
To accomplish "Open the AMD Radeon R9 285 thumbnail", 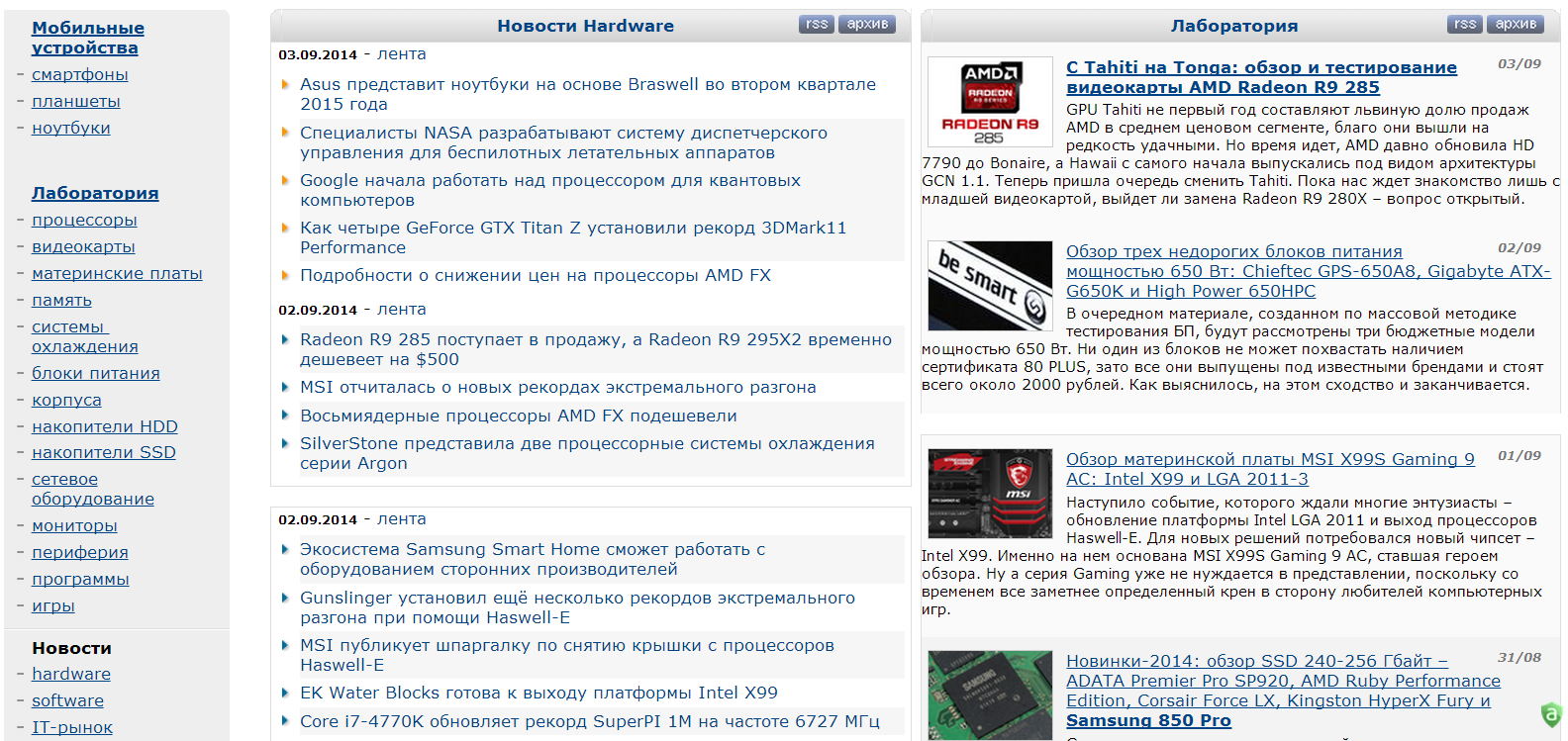I will pyautogui.click(x=990, y=102).
